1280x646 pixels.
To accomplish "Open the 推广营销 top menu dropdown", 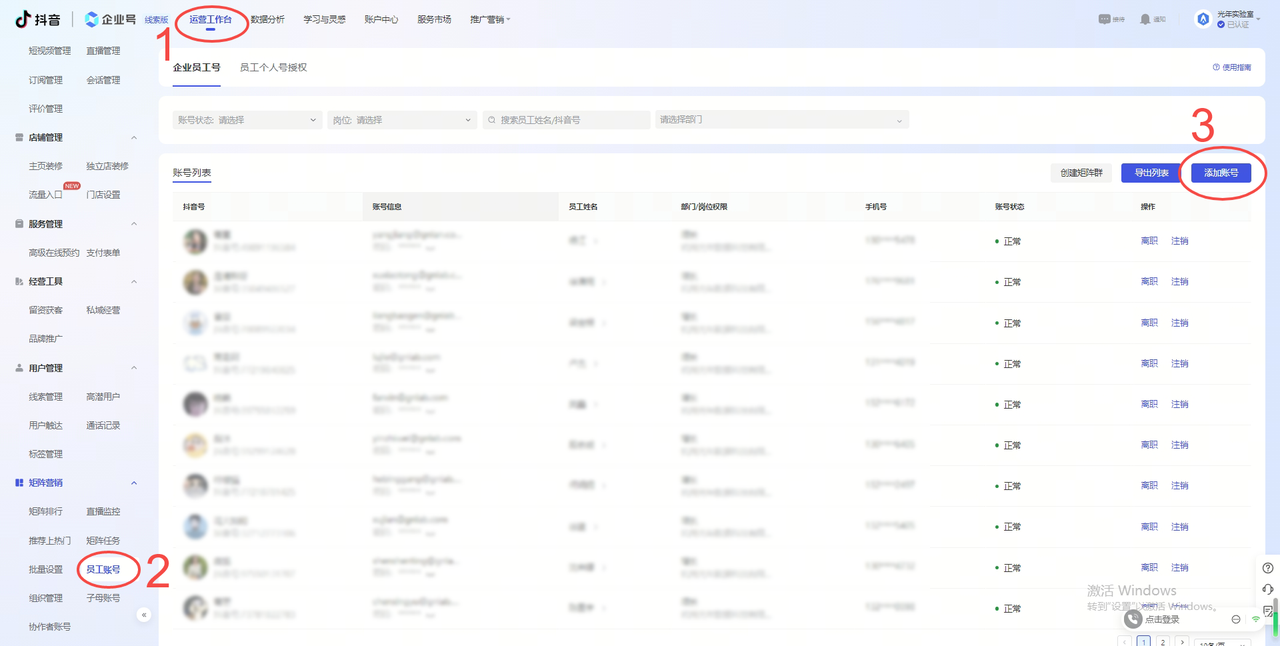I will click(490, 19).
